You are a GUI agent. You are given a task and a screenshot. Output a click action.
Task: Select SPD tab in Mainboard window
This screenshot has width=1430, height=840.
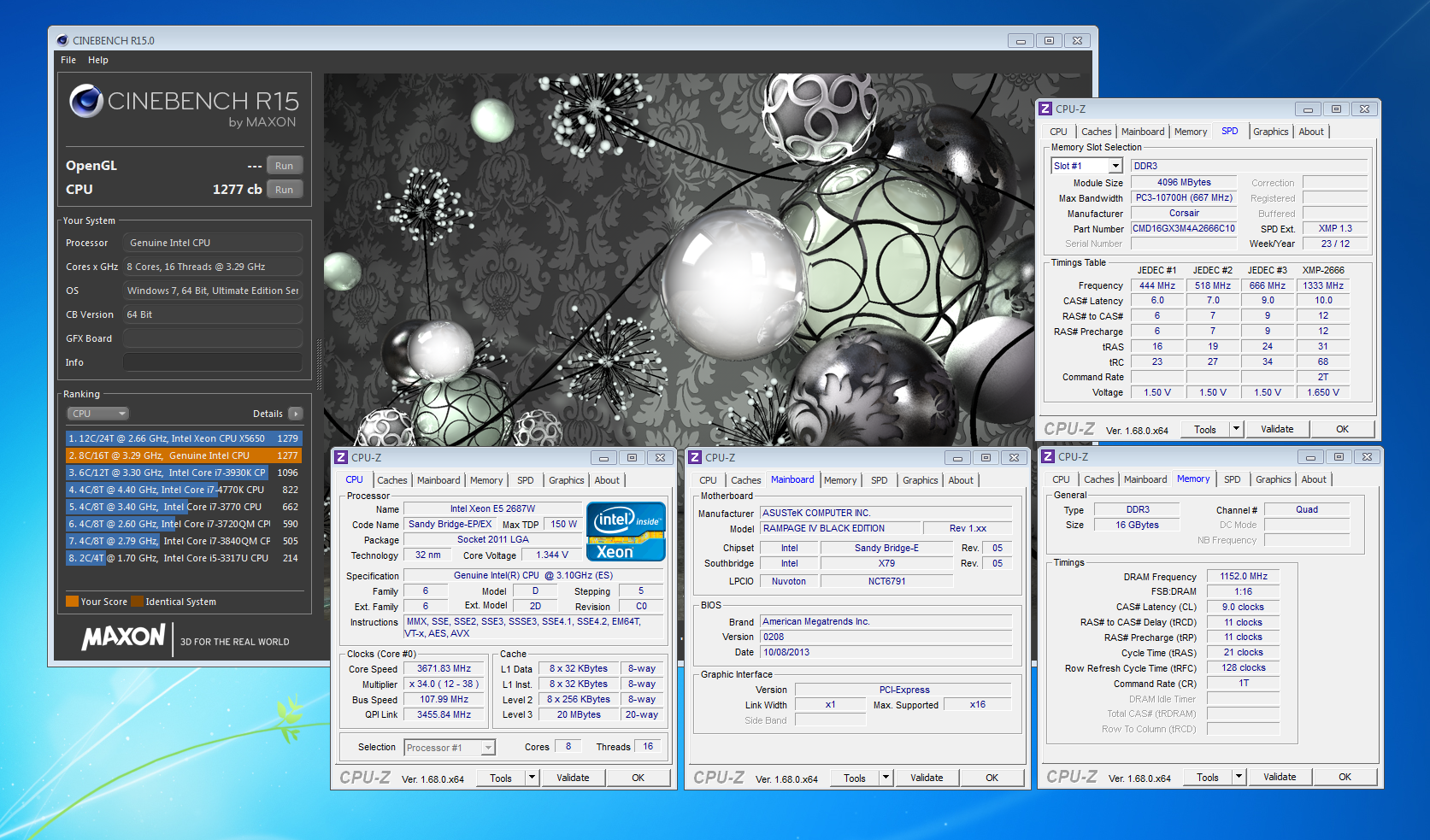tap(880, 480)
